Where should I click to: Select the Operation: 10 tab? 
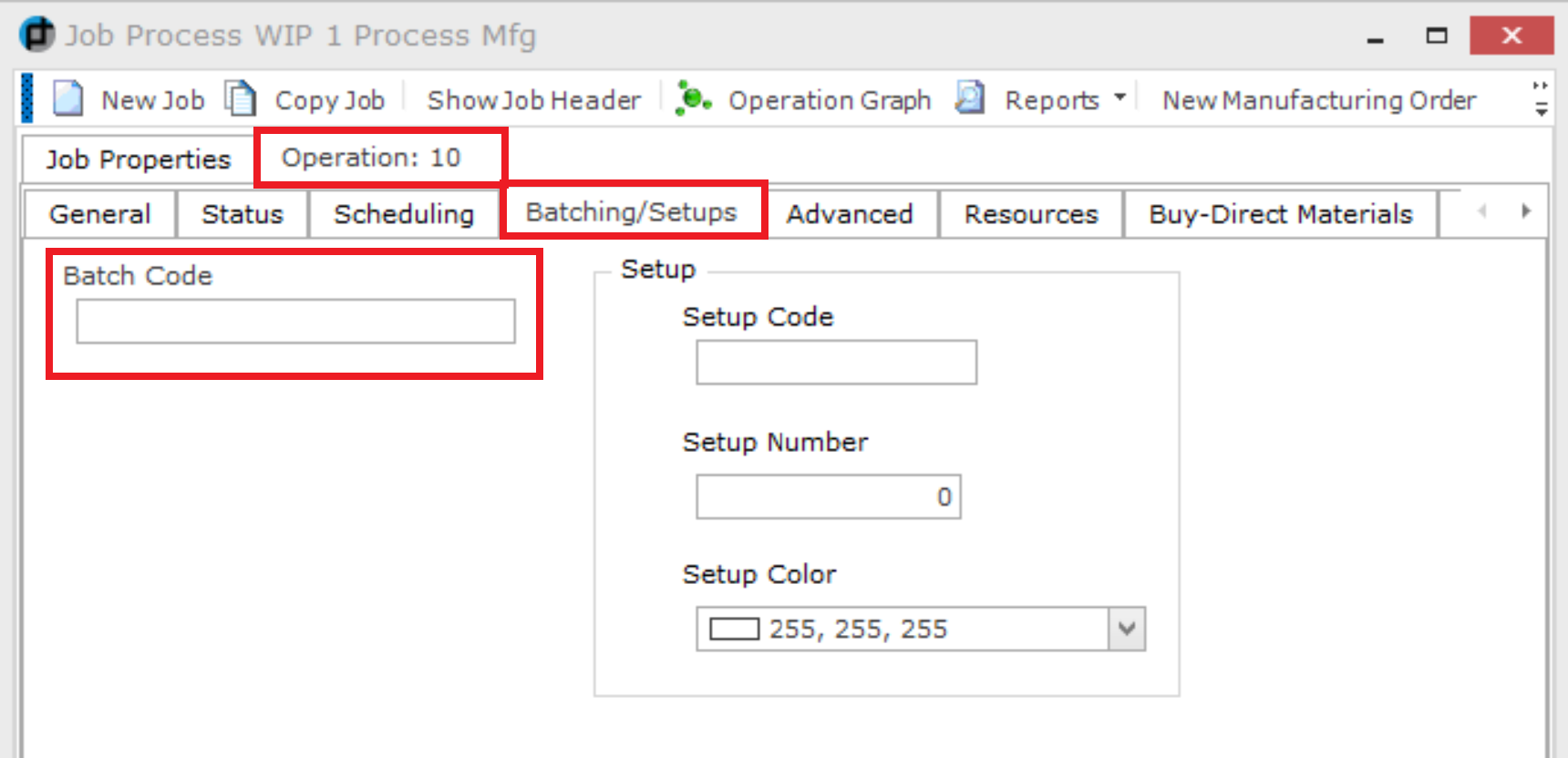tap(371, 158)
